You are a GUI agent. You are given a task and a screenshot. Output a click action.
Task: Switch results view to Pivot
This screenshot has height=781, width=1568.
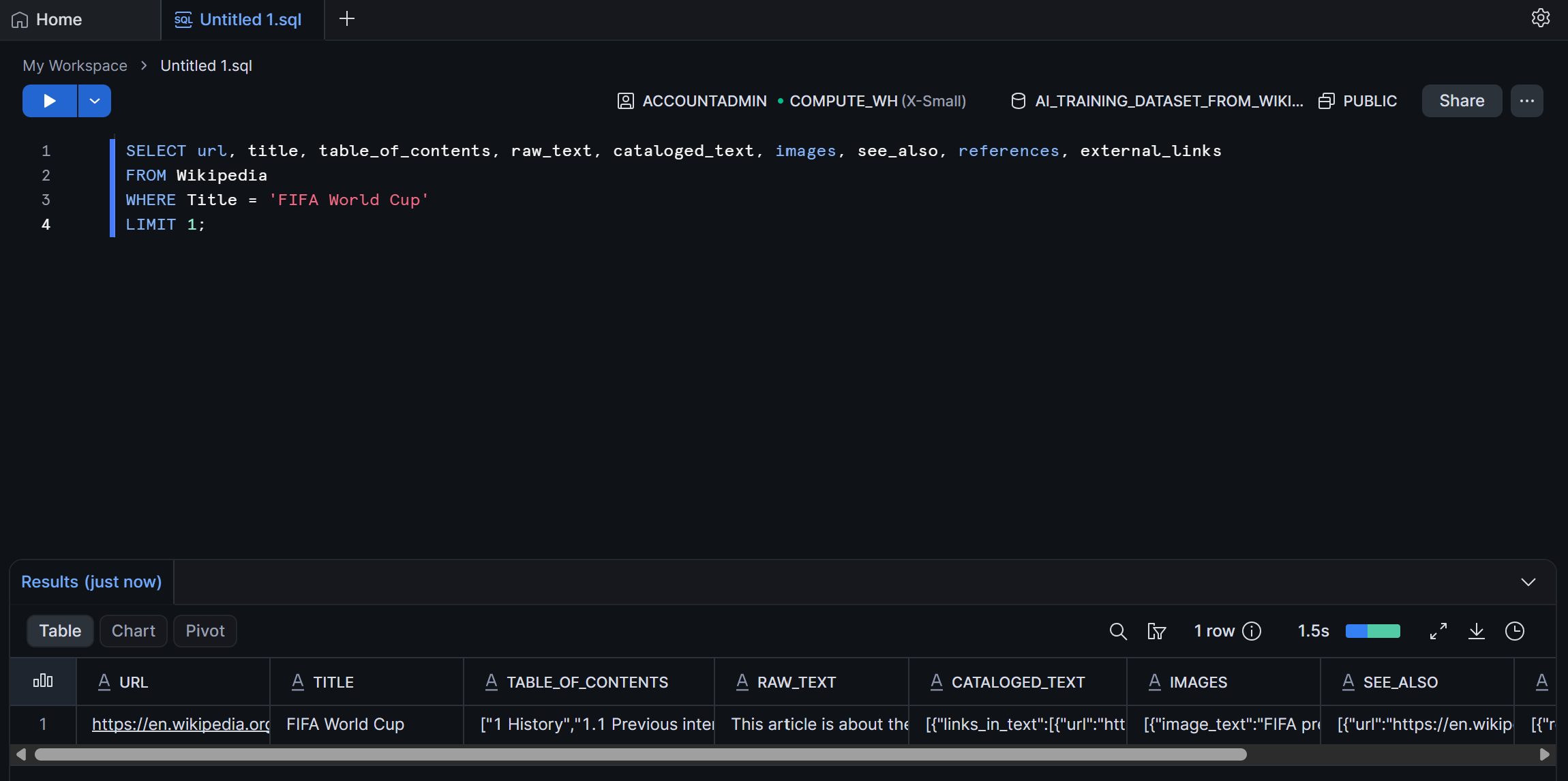click(x=205, y=631)
